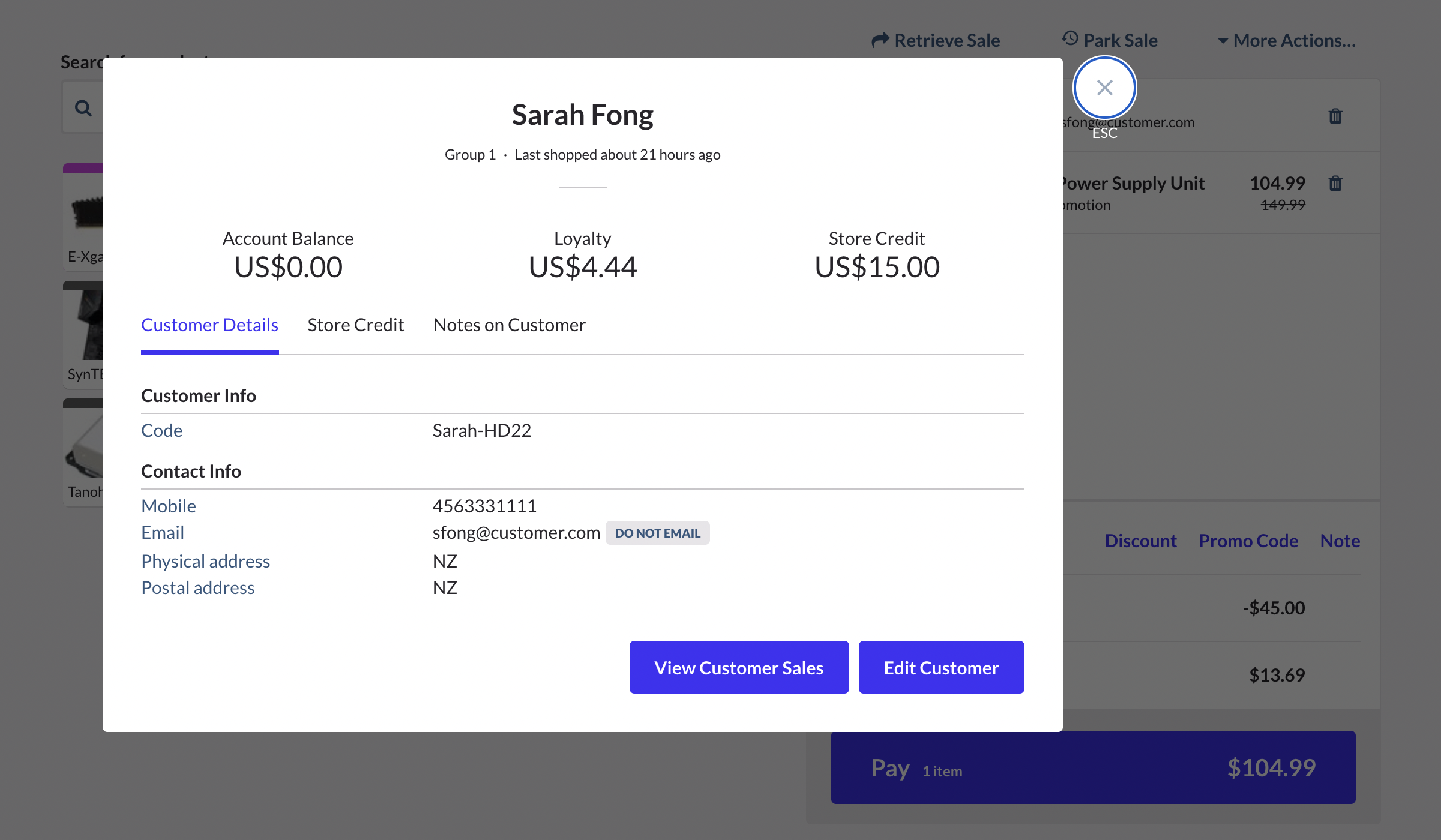The height and width of the screenshot is (840, 1441).
Task: Click the Discount link
Action: (x=1140, y=541)
